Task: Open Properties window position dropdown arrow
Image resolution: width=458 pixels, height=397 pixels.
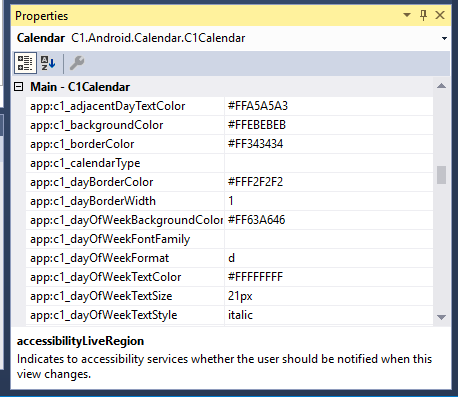Action: pos(407,15)
